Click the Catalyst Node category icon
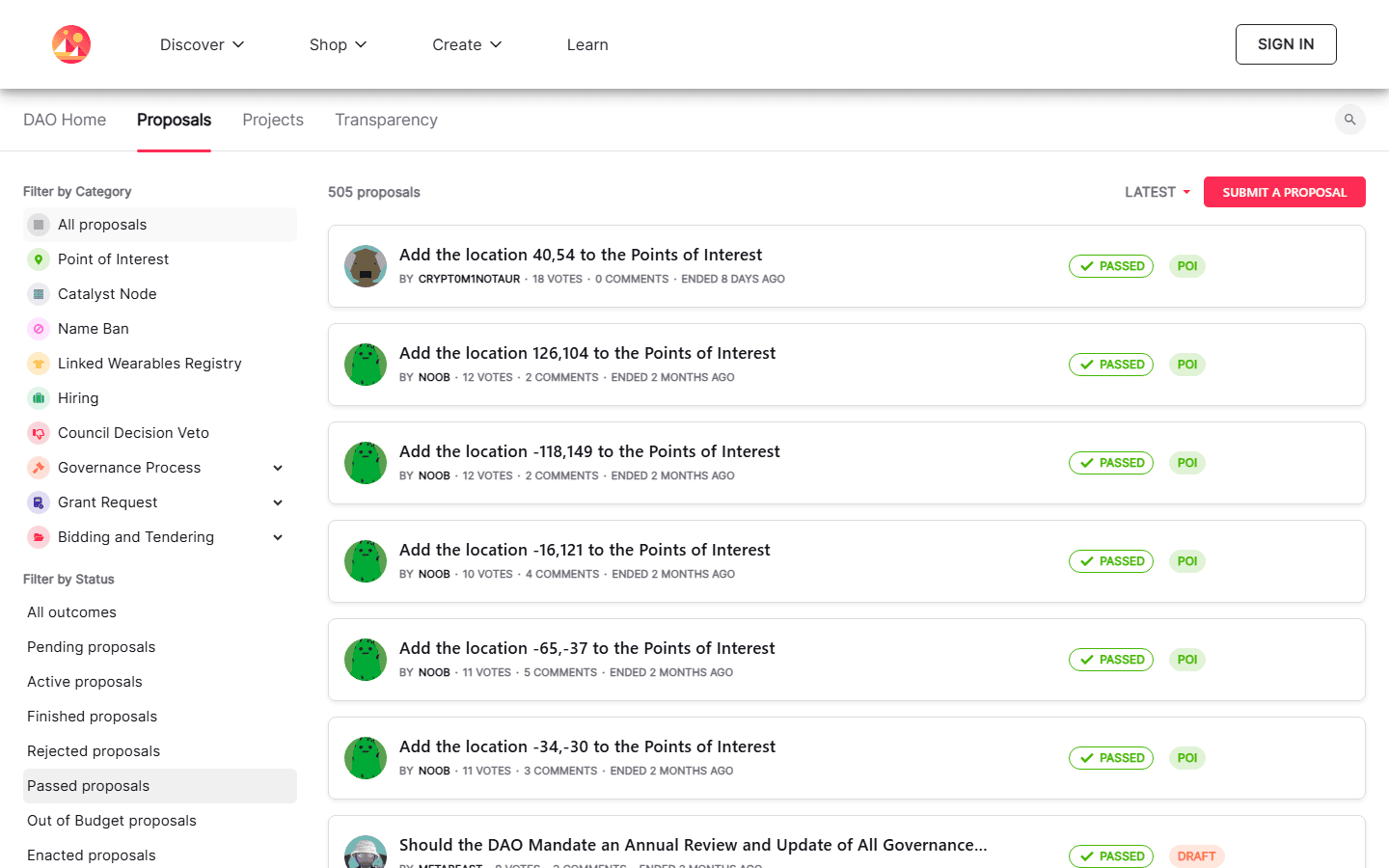The image size is (1389, 868). pyautogui.click(x=39, y=294)
